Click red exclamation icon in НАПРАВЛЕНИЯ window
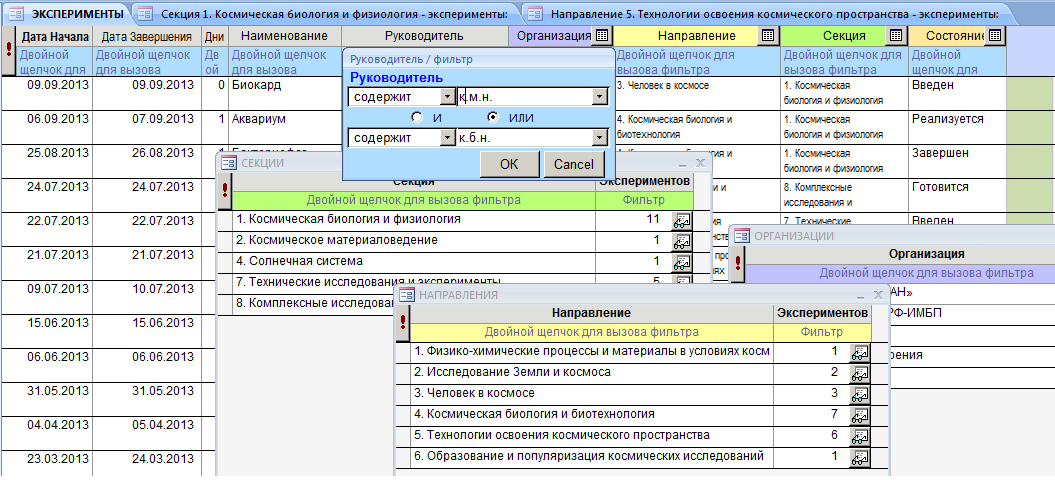 pyautogui.click(x=403, y=322)
